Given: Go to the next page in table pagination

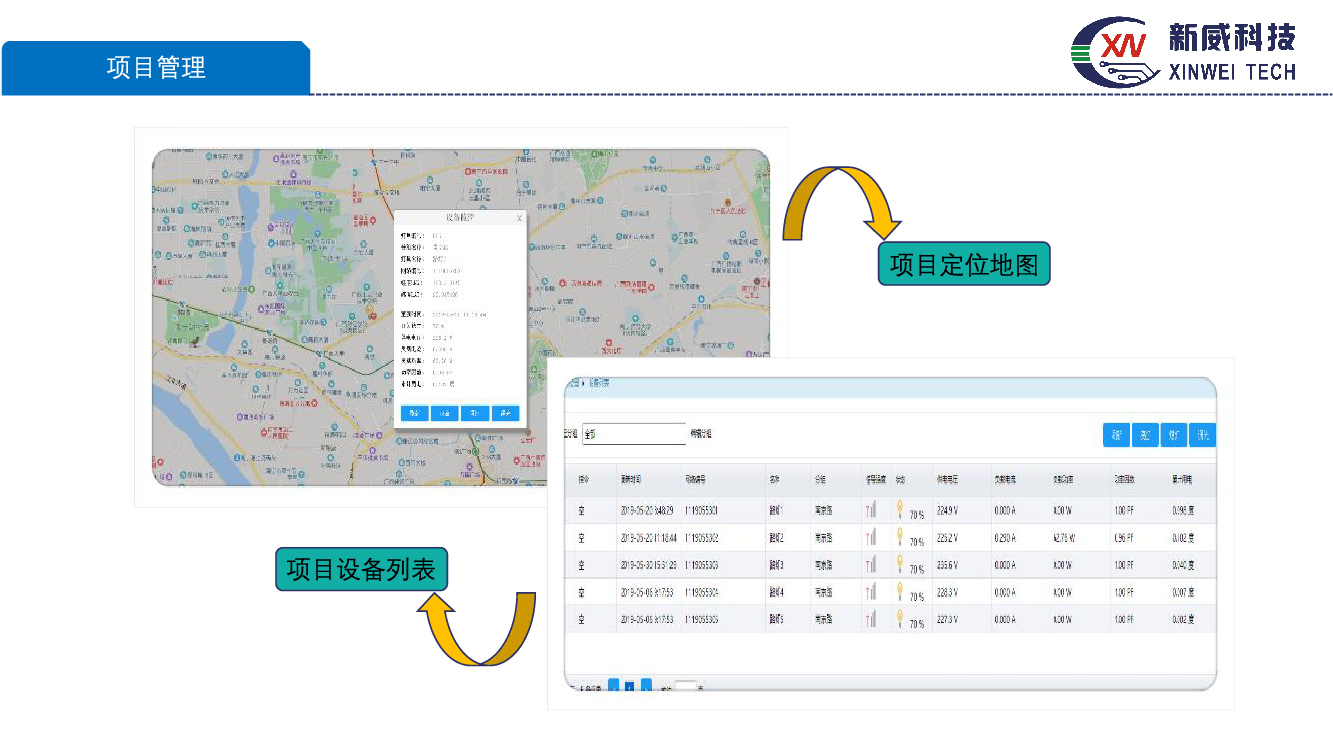Looking at the screenshot, I should tap(646, 686).
